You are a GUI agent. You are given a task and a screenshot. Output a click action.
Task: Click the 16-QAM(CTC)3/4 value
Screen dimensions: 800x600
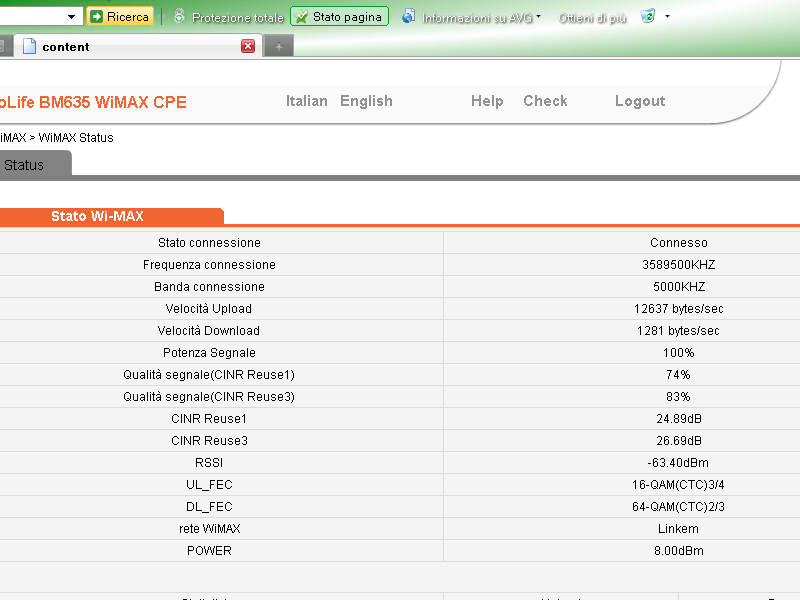pyautogui.click(x=678, y=484)
